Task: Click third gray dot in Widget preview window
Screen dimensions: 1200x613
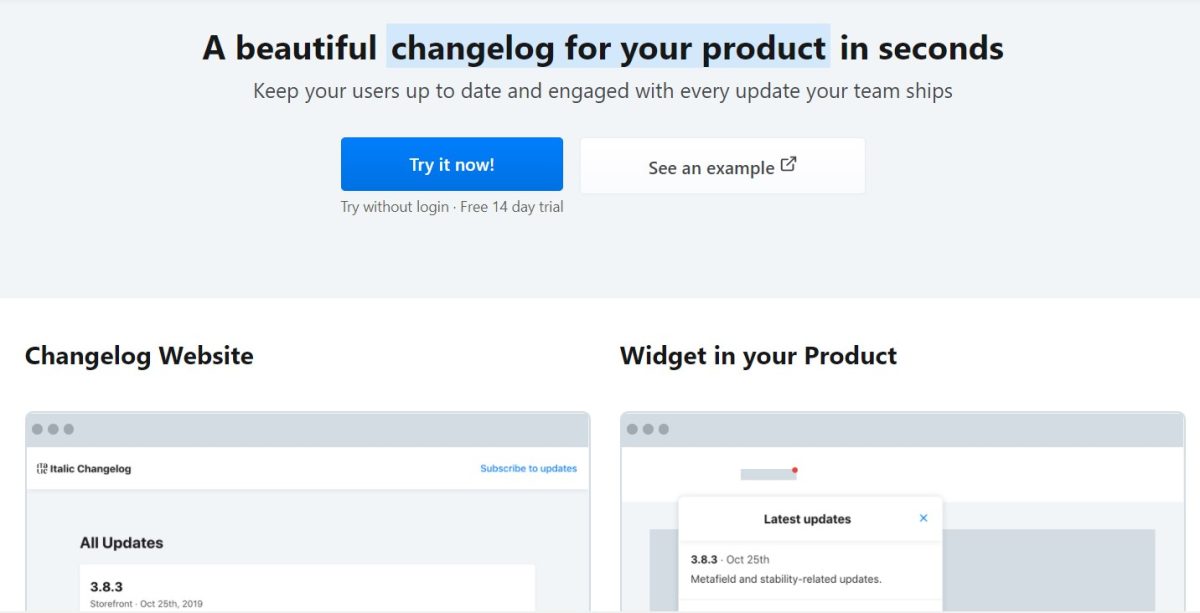Action: 663,429
